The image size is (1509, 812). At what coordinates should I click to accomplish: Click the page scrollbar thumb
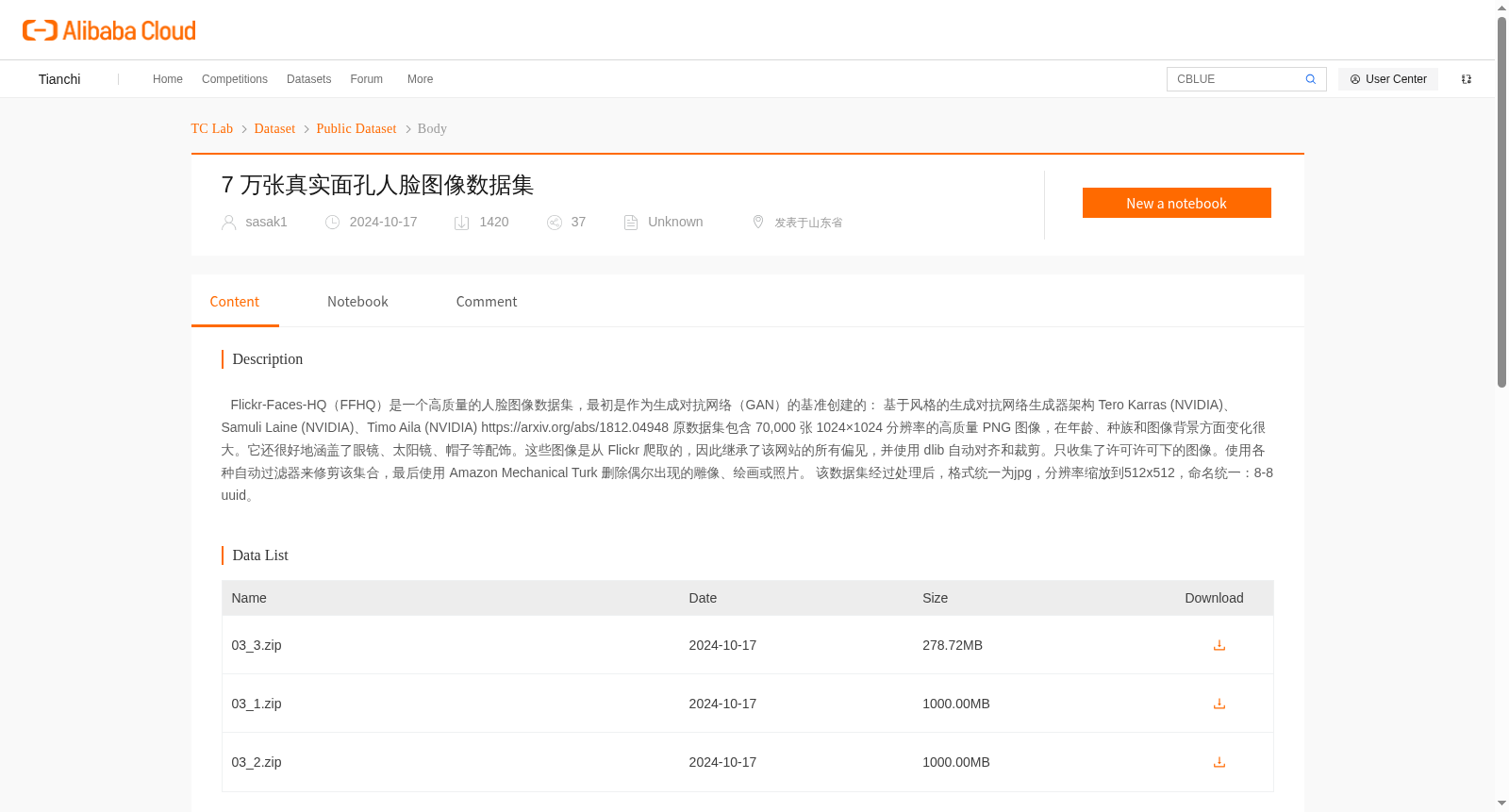tap(1501, 202)
